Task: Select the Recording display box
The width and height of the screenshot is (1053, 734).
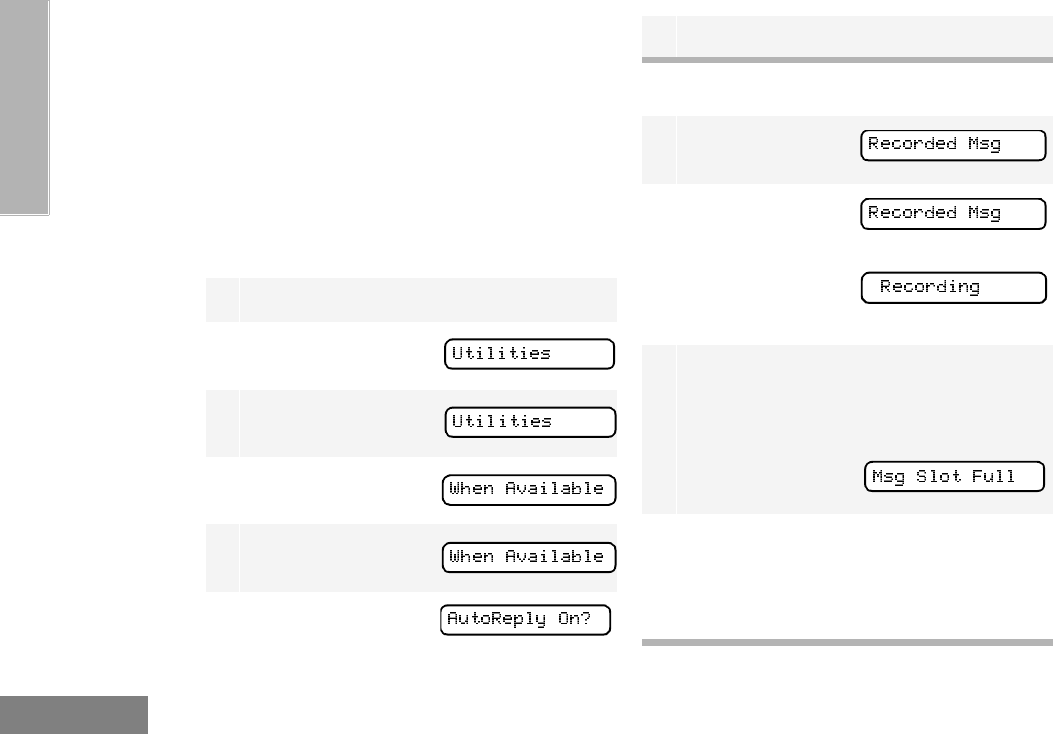Action: tap(953, 288)
